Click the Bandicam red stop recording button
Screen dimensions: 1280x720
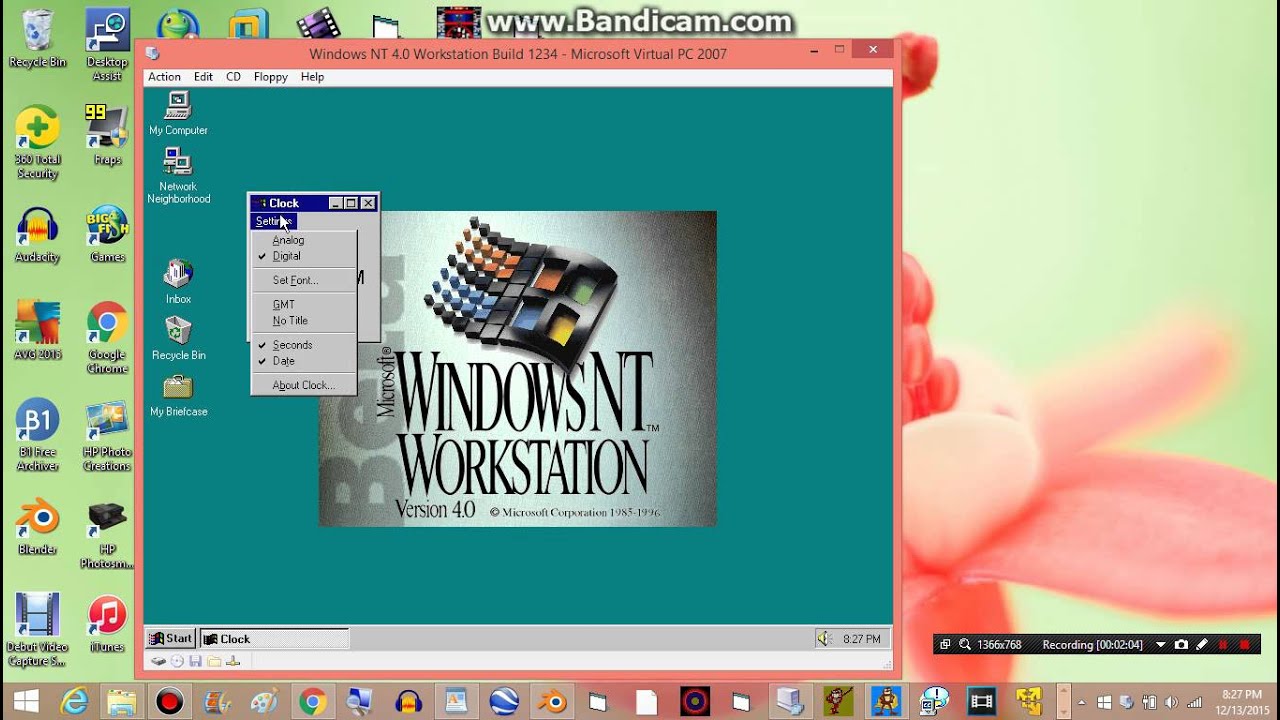coord(1243,645)
